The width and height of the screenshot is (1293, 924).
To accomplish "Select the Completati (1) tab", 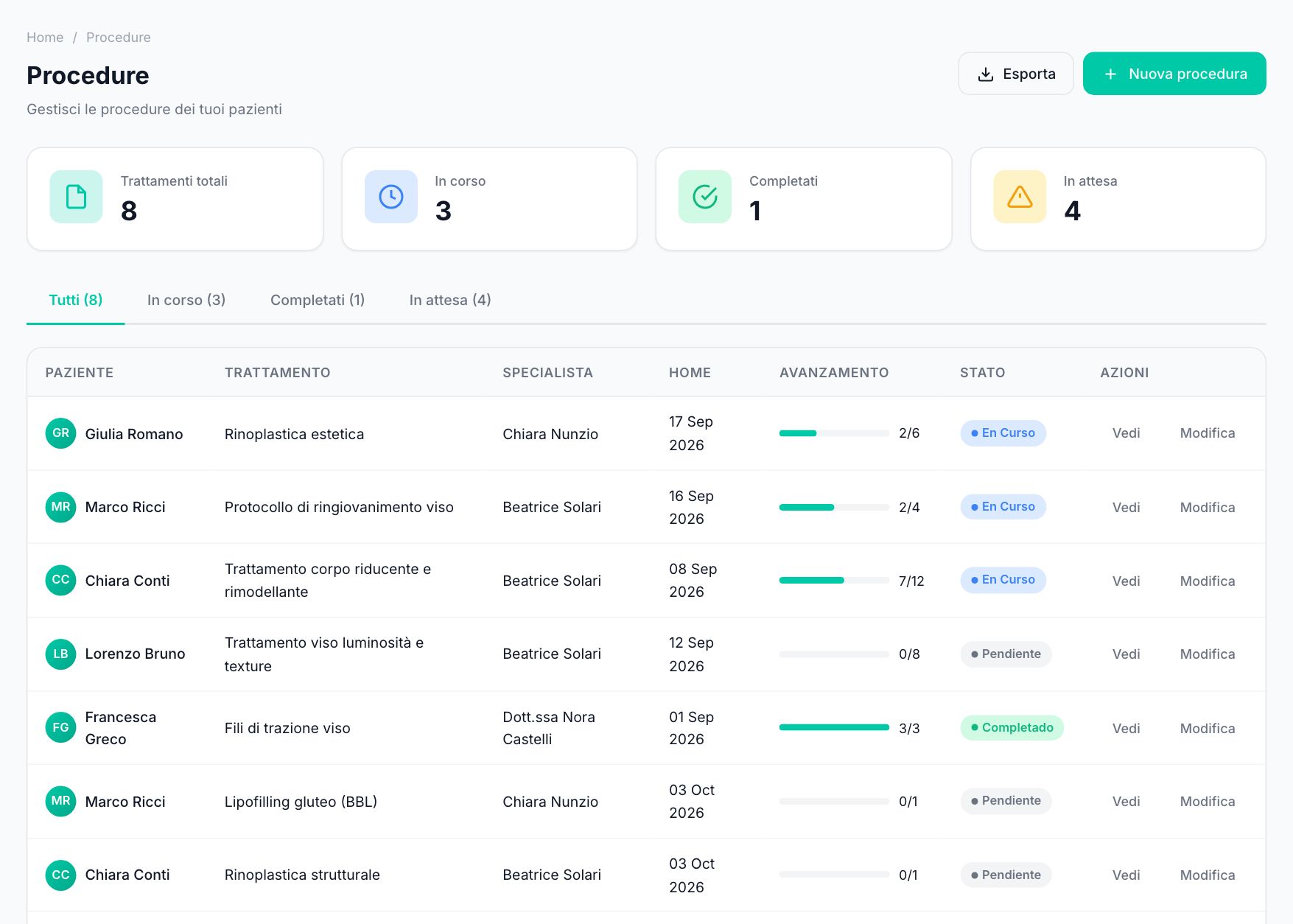I will (318, 300).
